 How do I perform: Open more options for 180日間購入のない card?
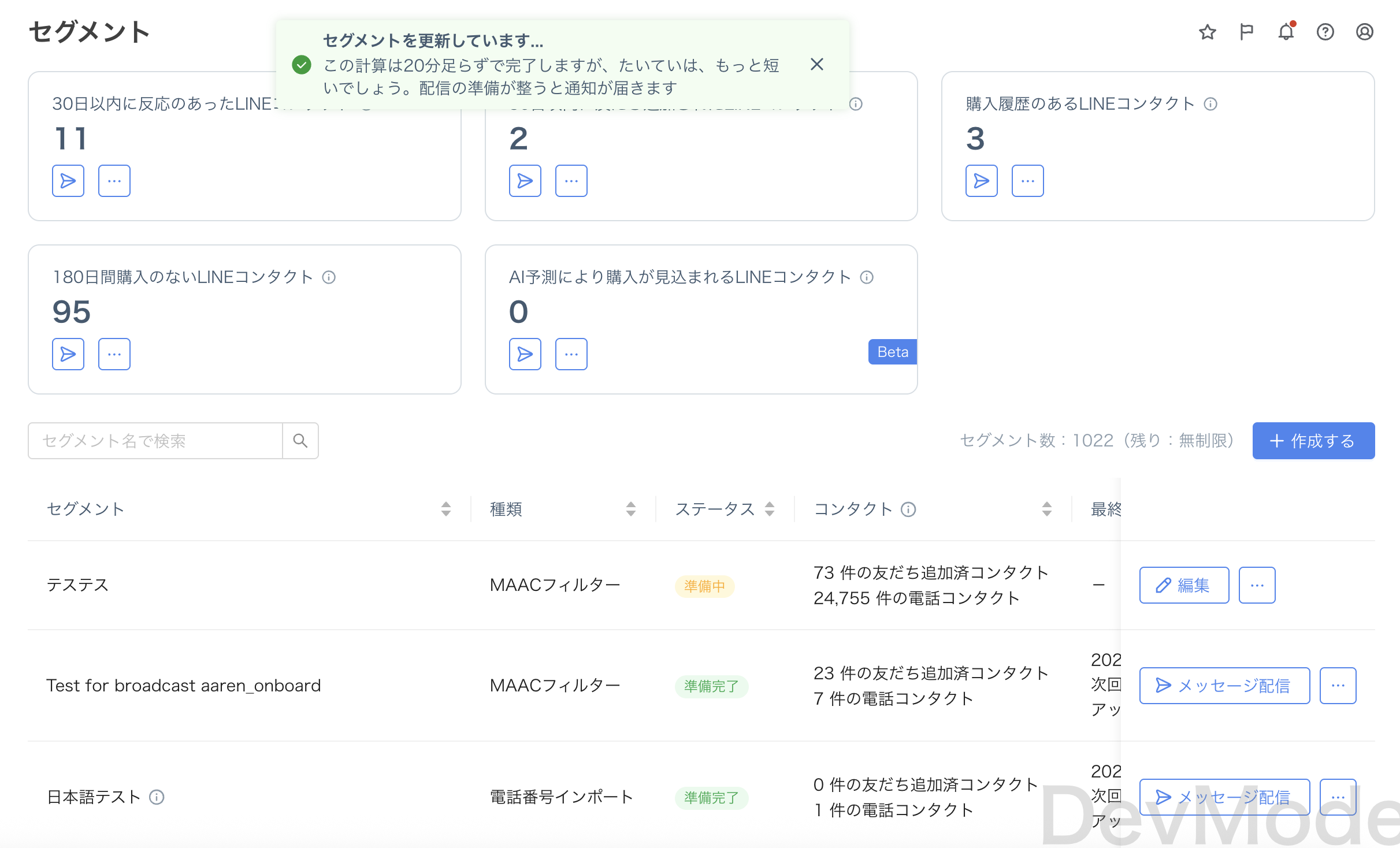click(x=114, y=354)
